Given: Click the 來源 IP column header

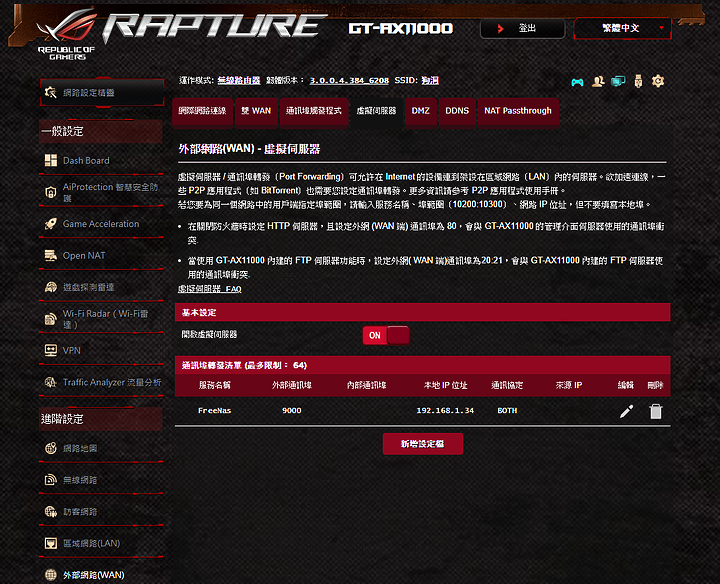Looking at the screenshot, I should click(569, 385).
